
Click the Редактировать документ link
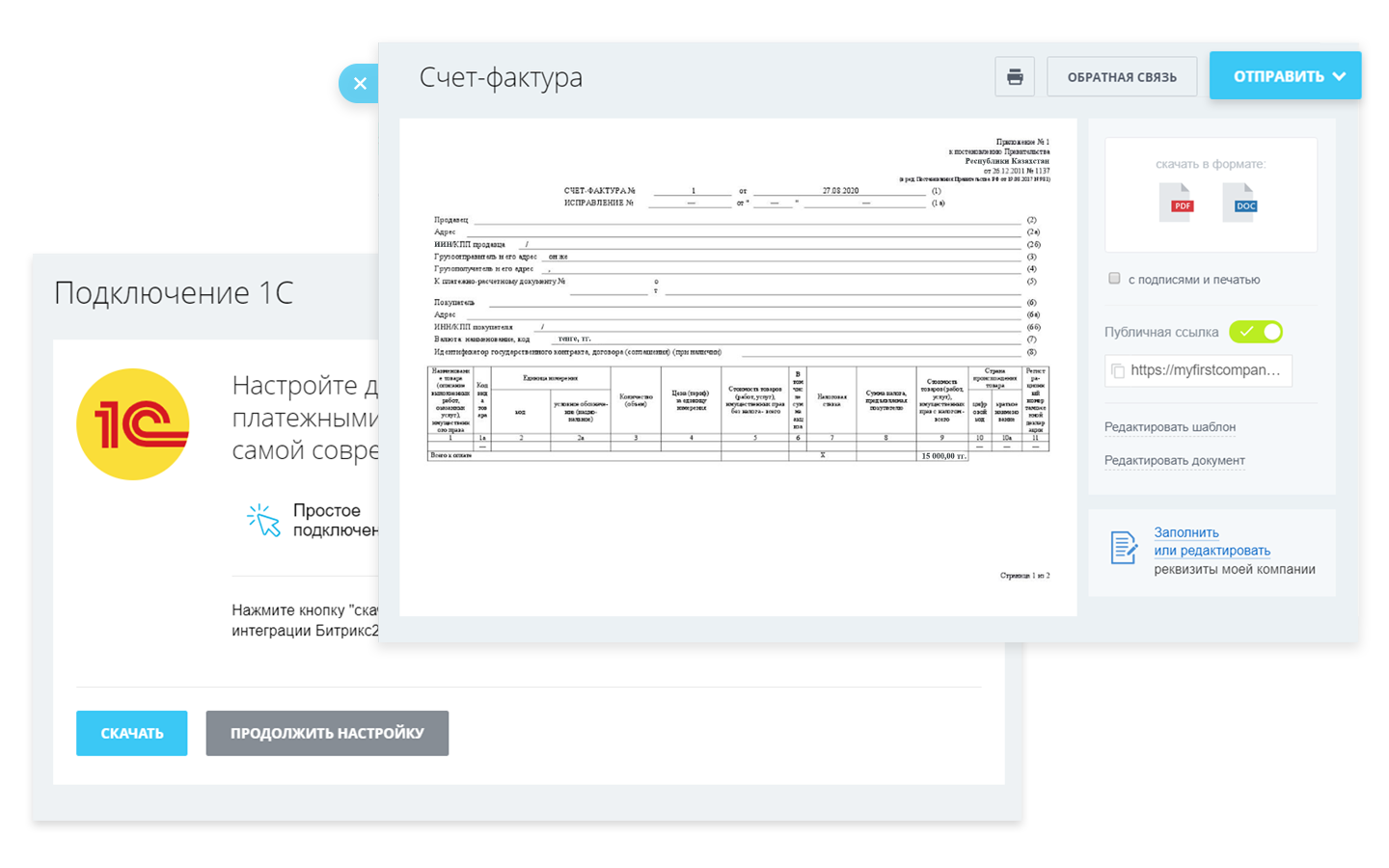(x=1174, y=461)
